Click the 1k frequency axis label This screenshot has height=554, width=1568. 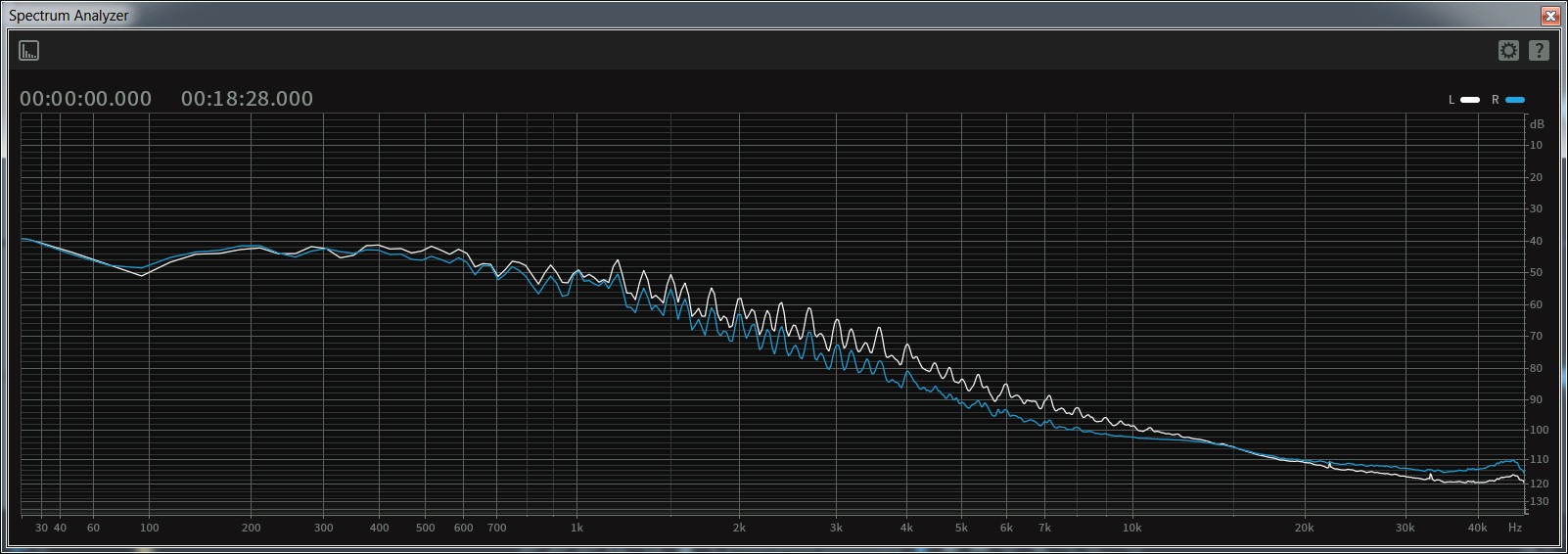pos(576,528)
